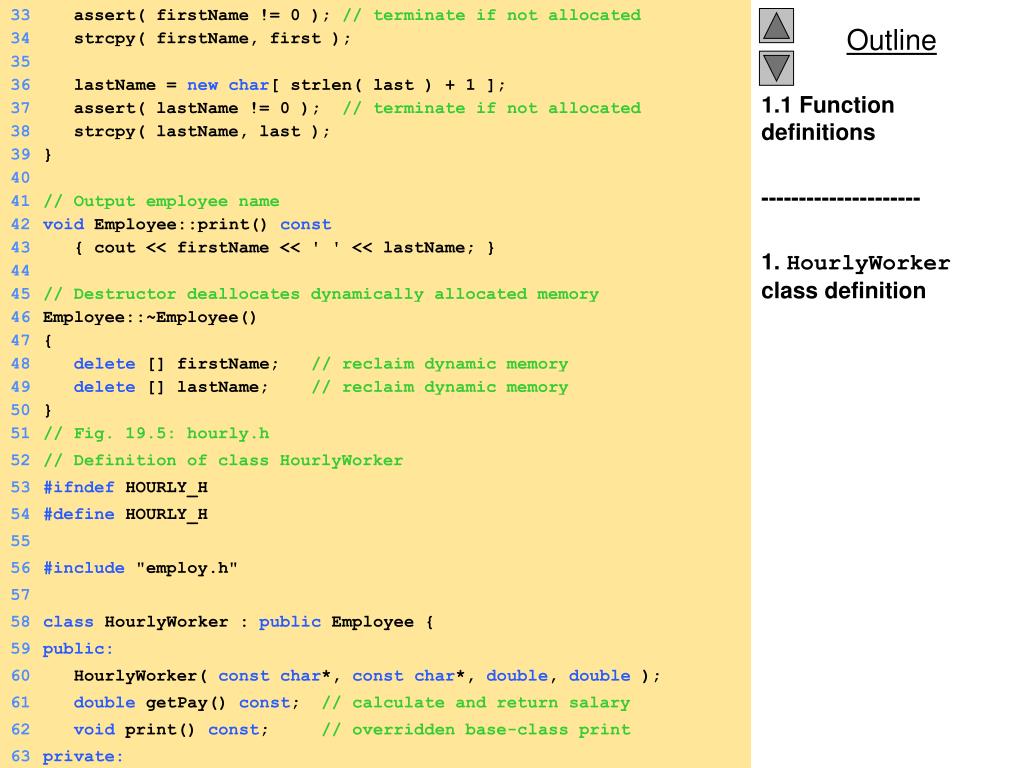Click the 'public:' keyword on line 59
Viewport: 1024px width, 768px height.
(x=78, y=648)
